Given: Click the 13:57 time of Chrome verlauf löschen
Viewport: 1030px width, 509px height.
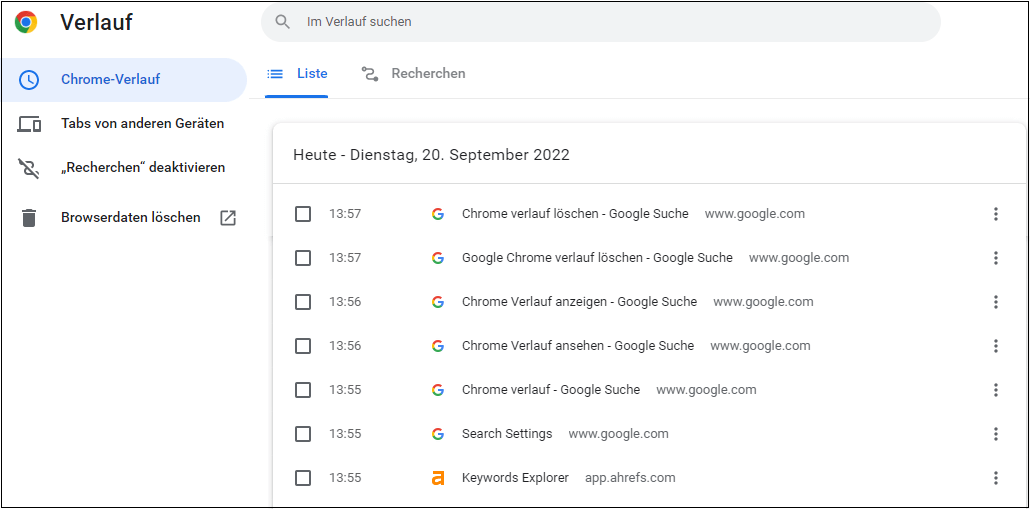Looking at the screenshot, I should coord(345,214).
